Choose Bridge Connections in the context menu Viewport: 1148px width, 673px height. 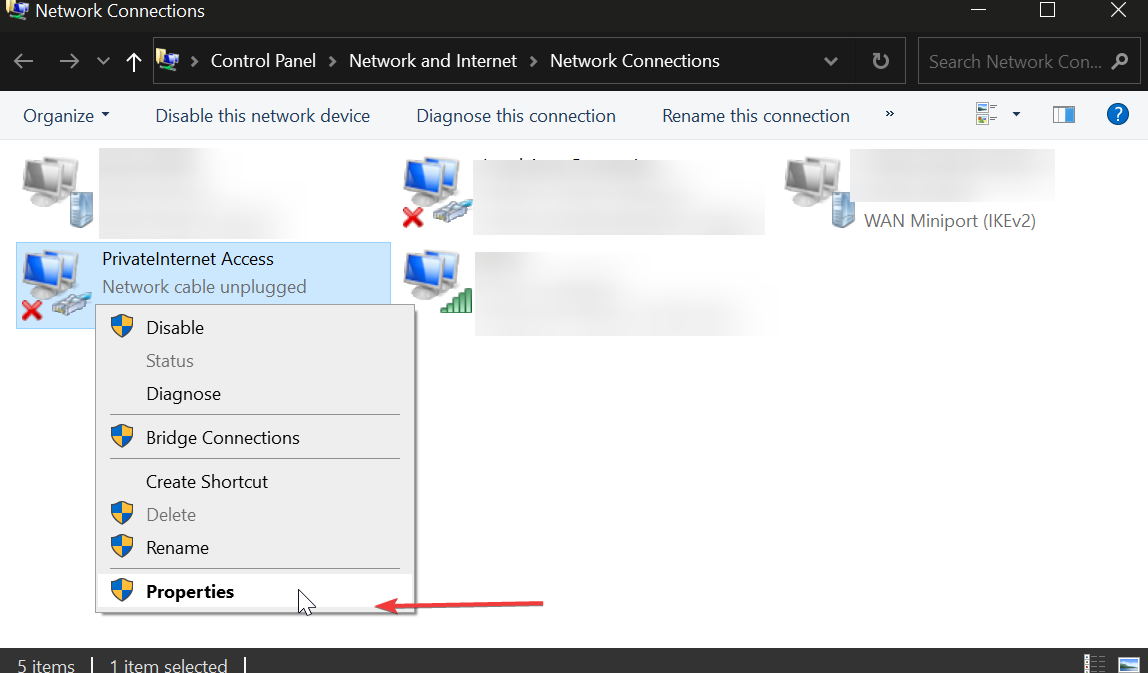pos(222,437)
